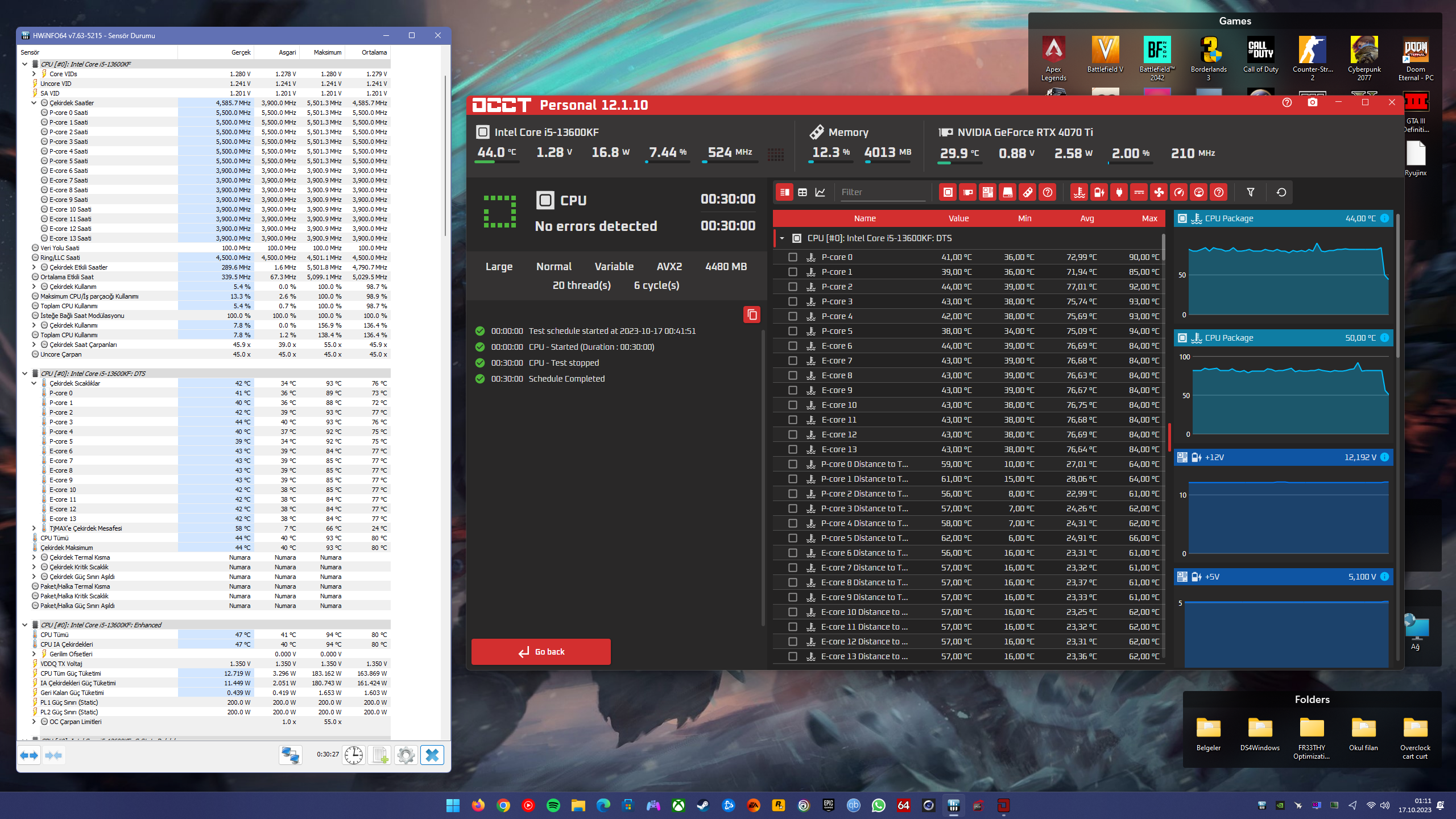
Task: Open Steam from the taskbar
Action: [x=703, y=805]
